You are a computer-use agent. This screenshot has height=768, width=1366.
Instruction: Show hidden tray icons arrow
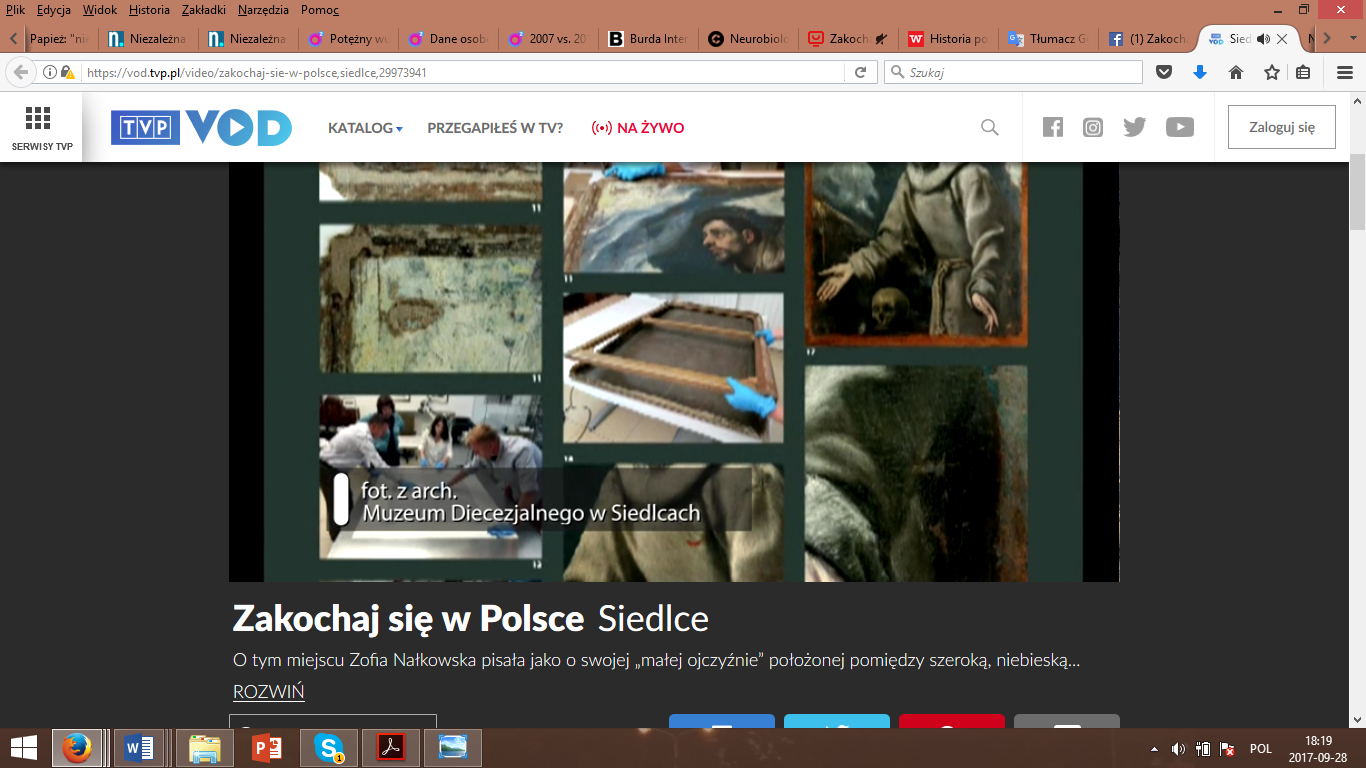click(1155, 748)
